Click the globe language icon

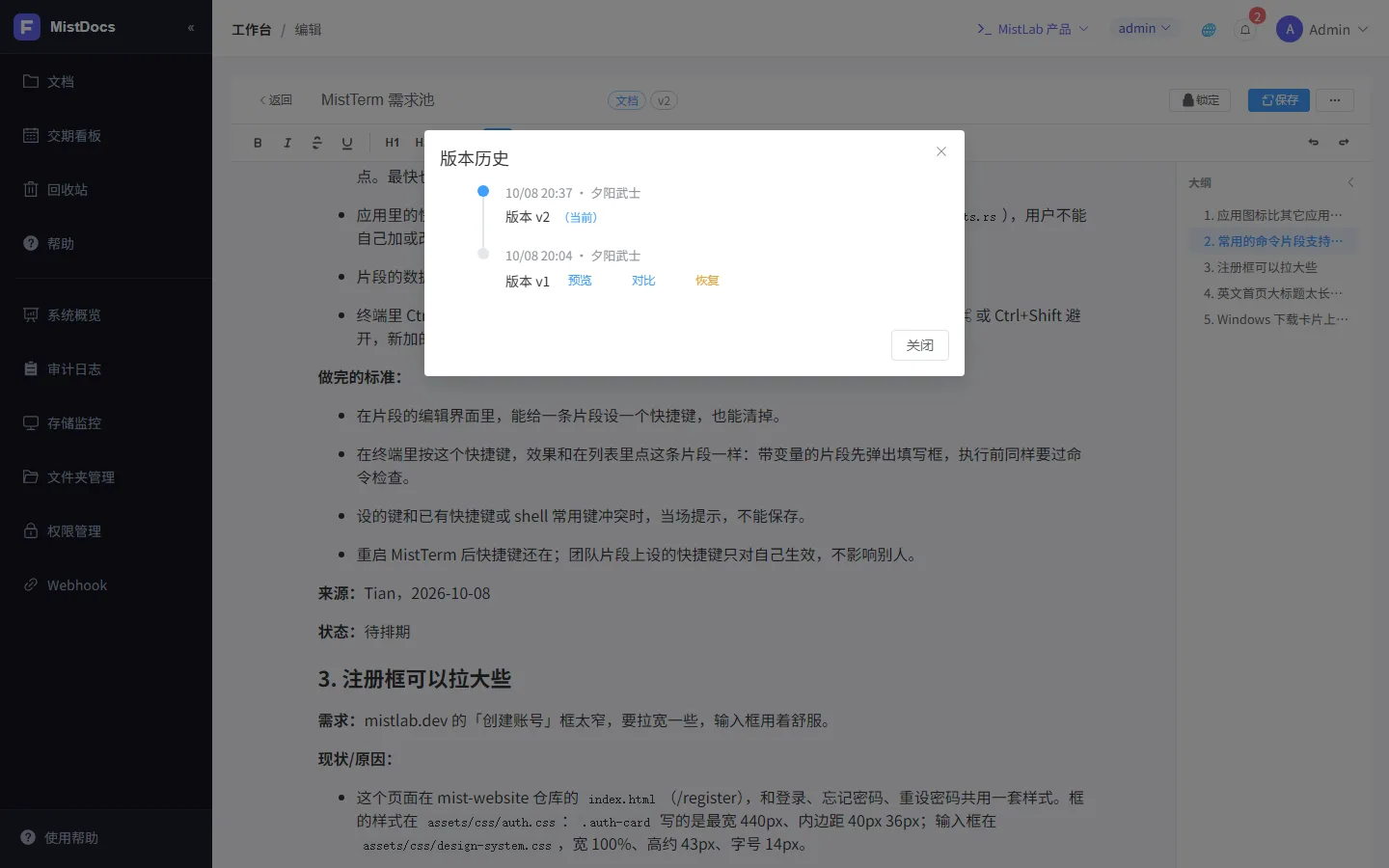[x=1209, y=30]
